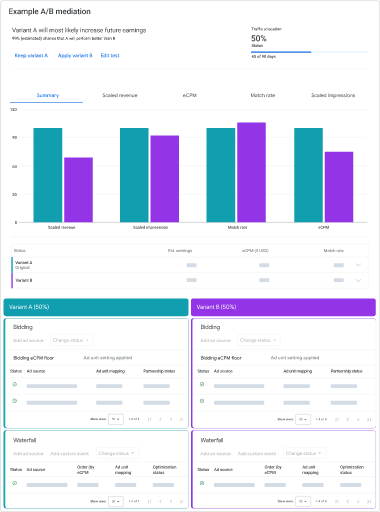Screen dimensions: 380x512
Task: Switch to the eCPM tab
Action: coord(190,95)
